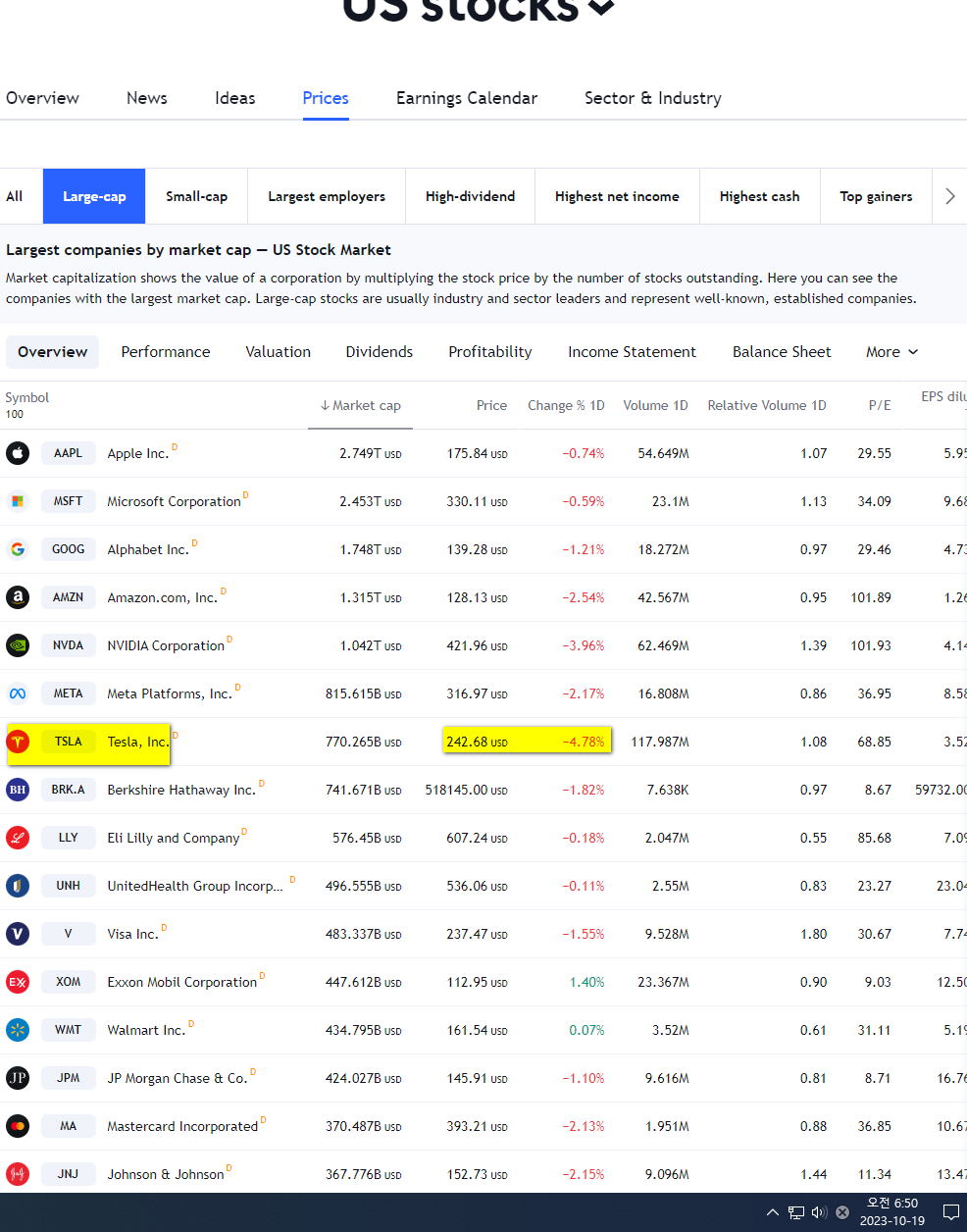967x1232 pixels.
Task: Open the Earnings Calendar tab
Action: coord(467,98)
